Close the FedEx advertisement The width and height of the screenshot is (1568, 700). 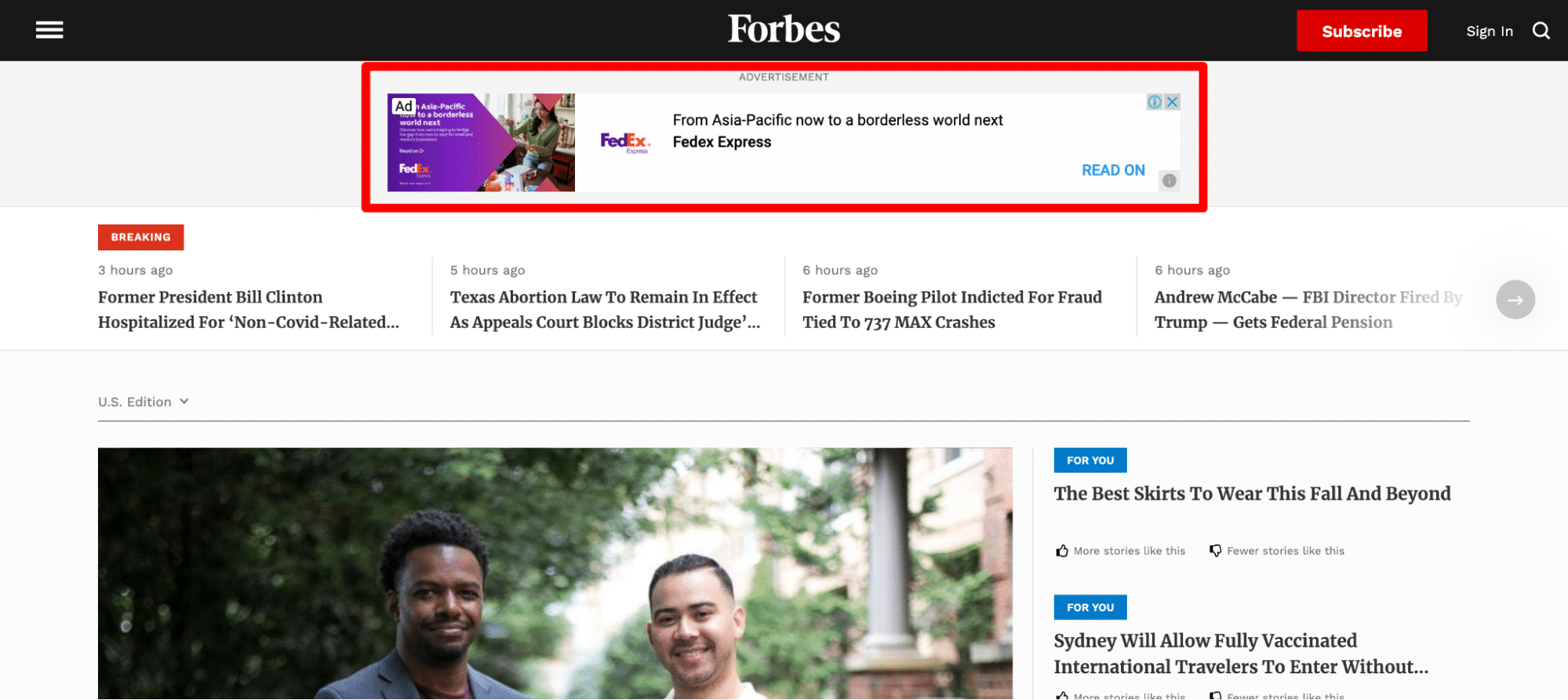(x=1172, y=102)
